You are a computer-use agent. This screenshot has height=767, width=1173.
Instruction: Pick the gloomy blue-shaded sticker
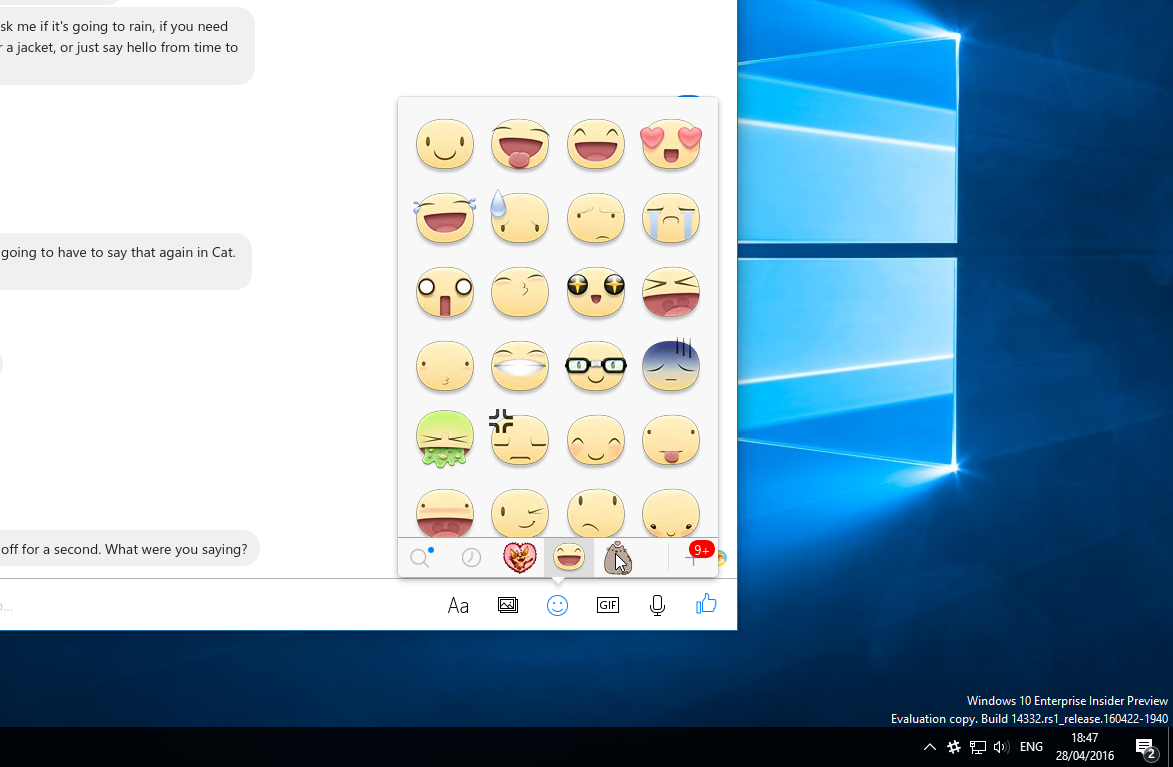coord(671,365)
